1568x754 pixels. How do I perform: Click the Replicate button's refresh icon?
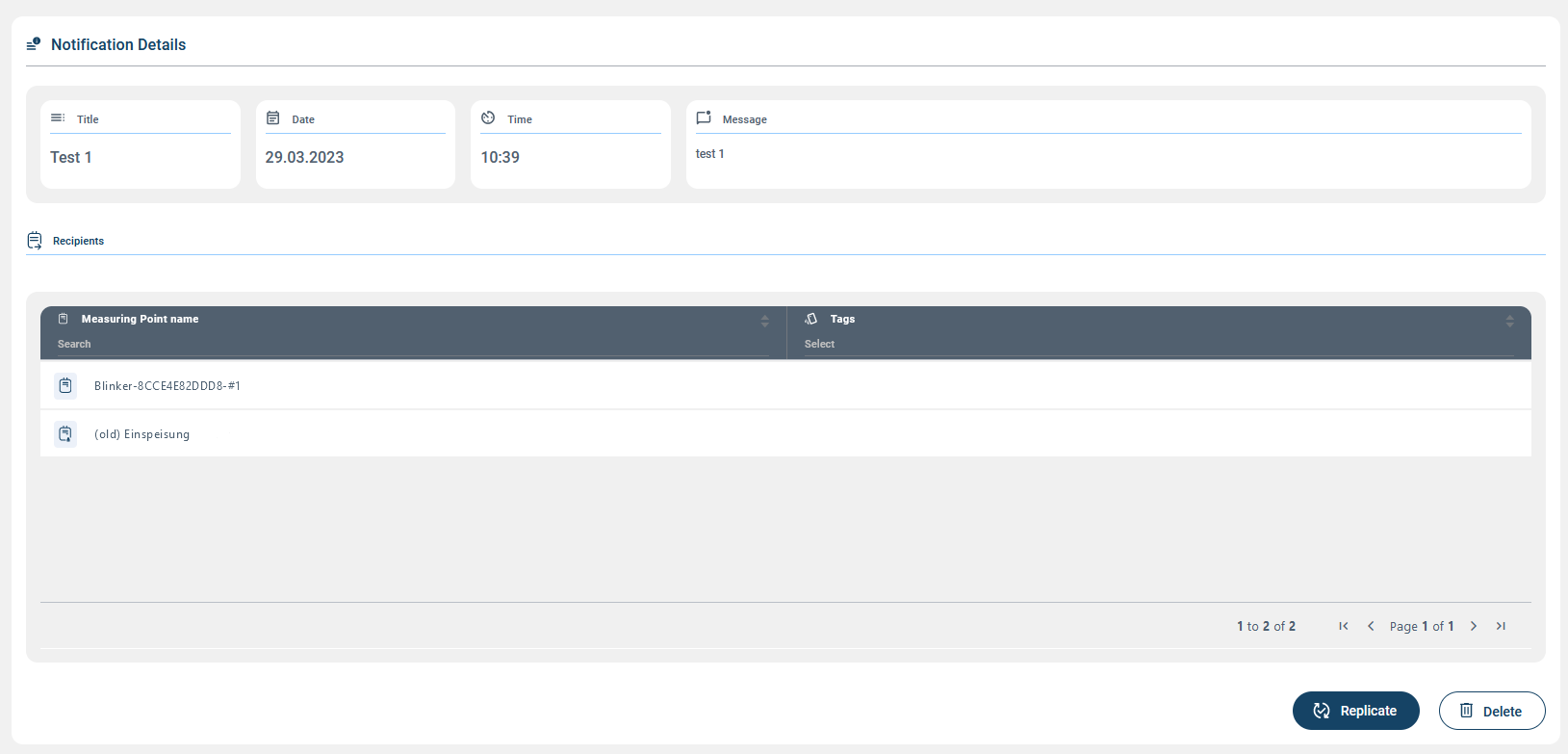click(1322, 711)
